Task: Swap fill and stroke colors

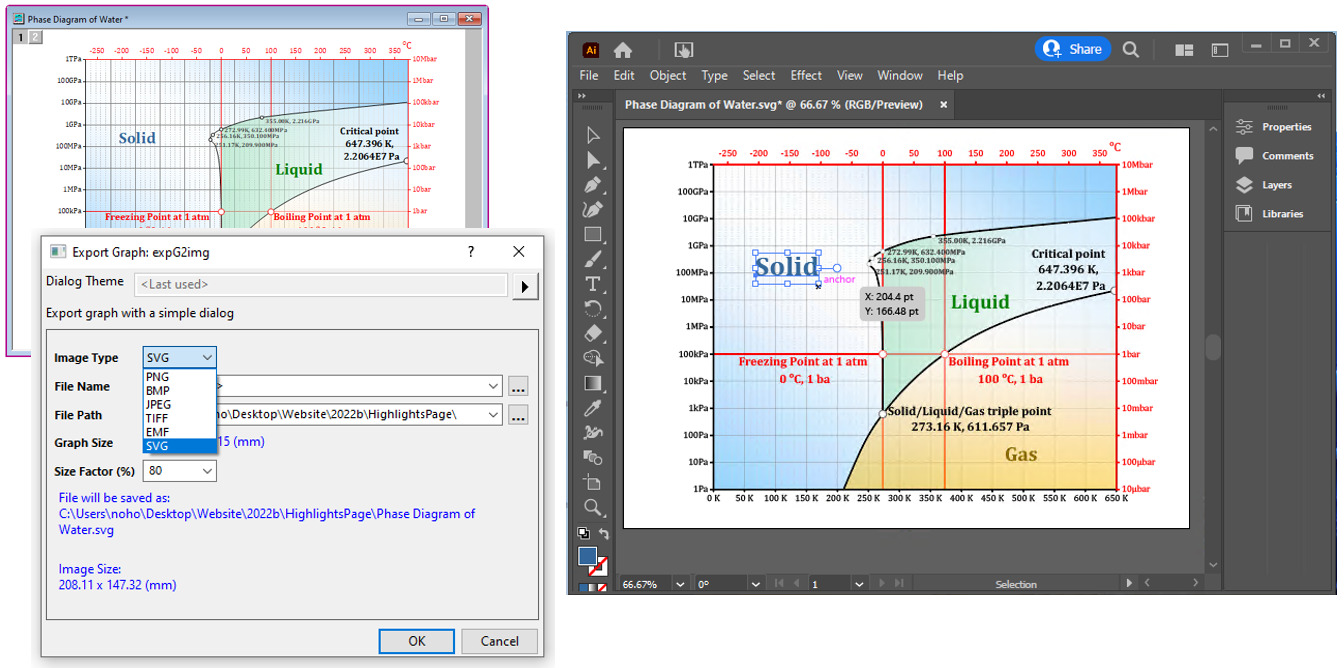Action: coord(604,534)
